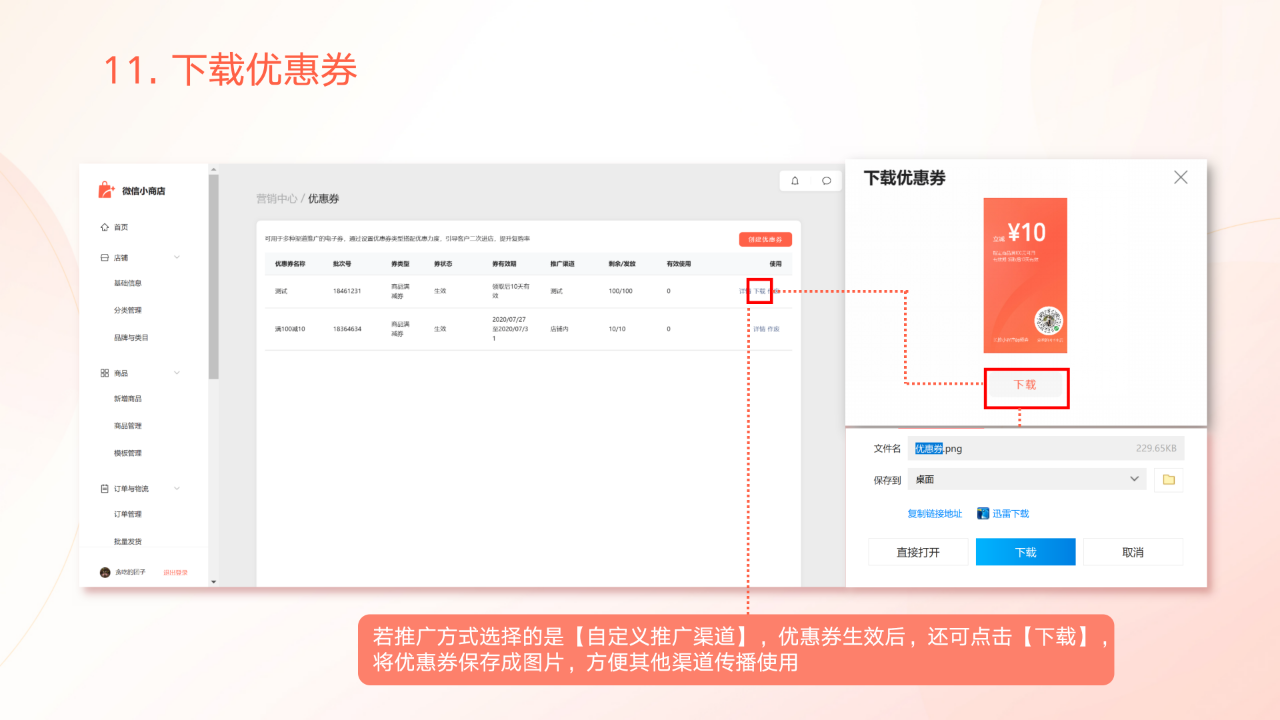Click the 满100减10 coupon name
This screenshot has width=1280, height=720.
290,329
